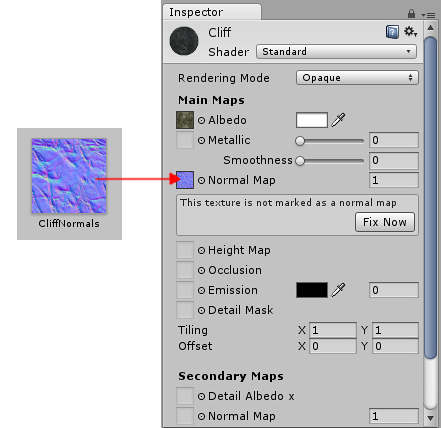The height and width of the screenshot is (428, 441).
Task: Click the empty Detail Albedo x2 texture slot
Action: [x=185, y=396]
